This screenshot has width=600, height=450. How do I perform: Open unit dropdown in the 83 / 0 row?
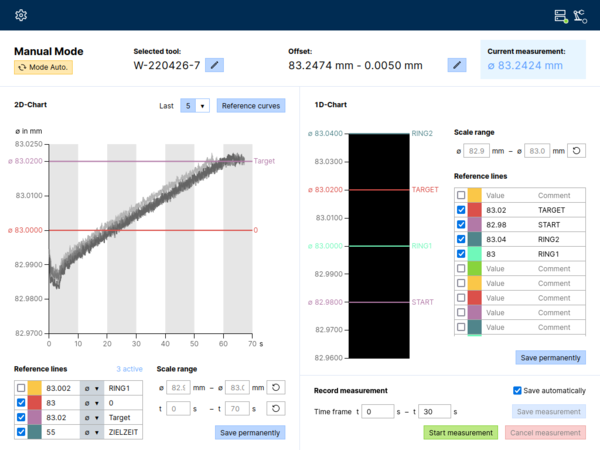[92, 403]
